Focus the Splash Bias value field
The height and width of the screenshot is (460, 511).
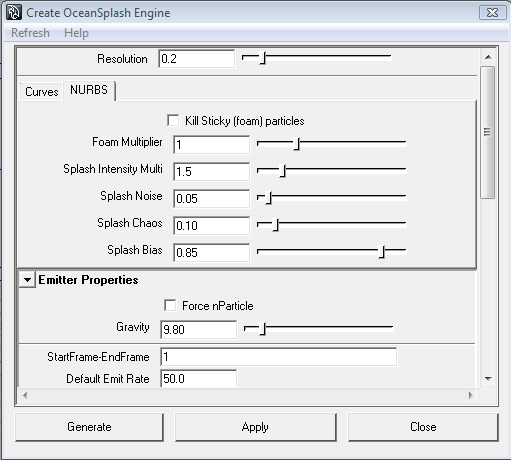(211, 253)
